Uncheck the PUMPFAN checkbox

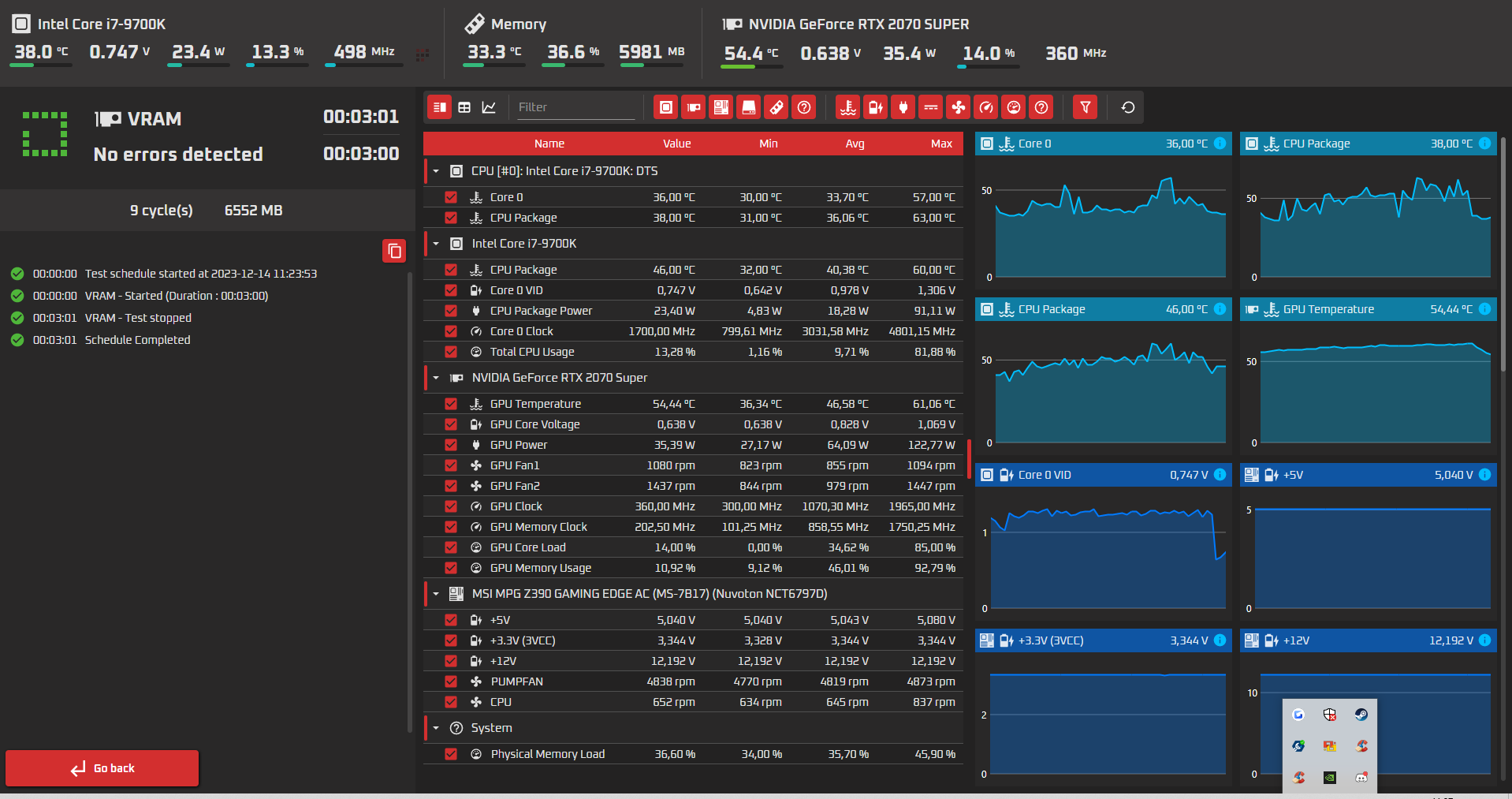(x=451, y=681)
